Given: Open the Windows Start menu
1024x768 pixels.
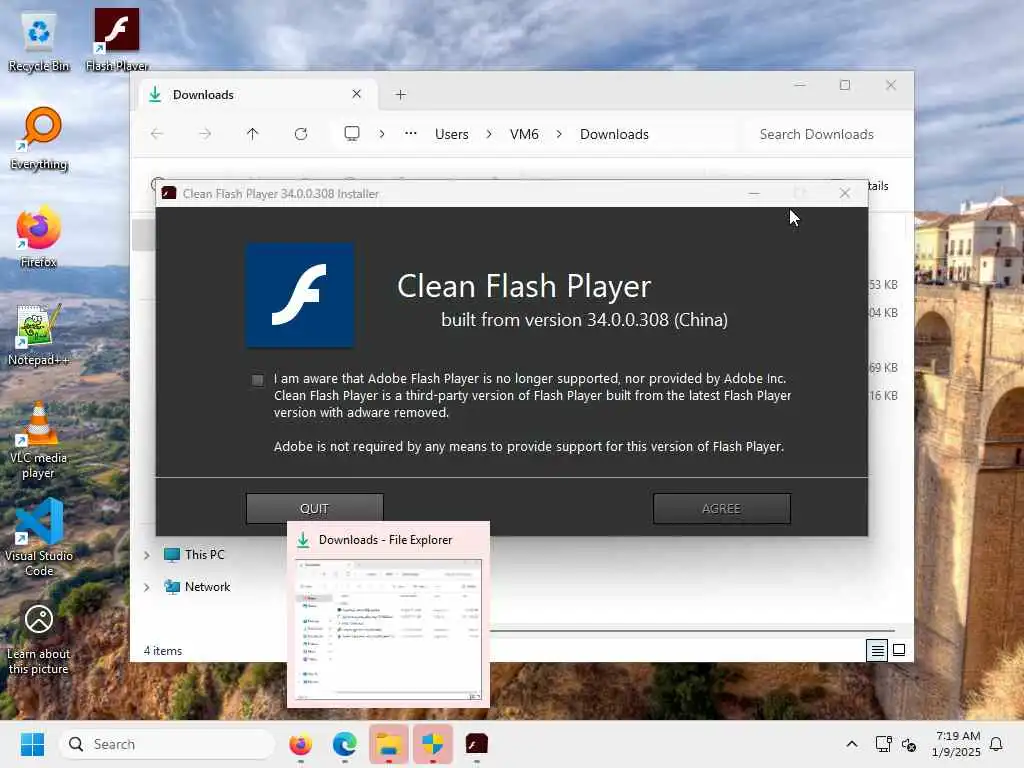Looking at the screenshot, I should (32, 744).
